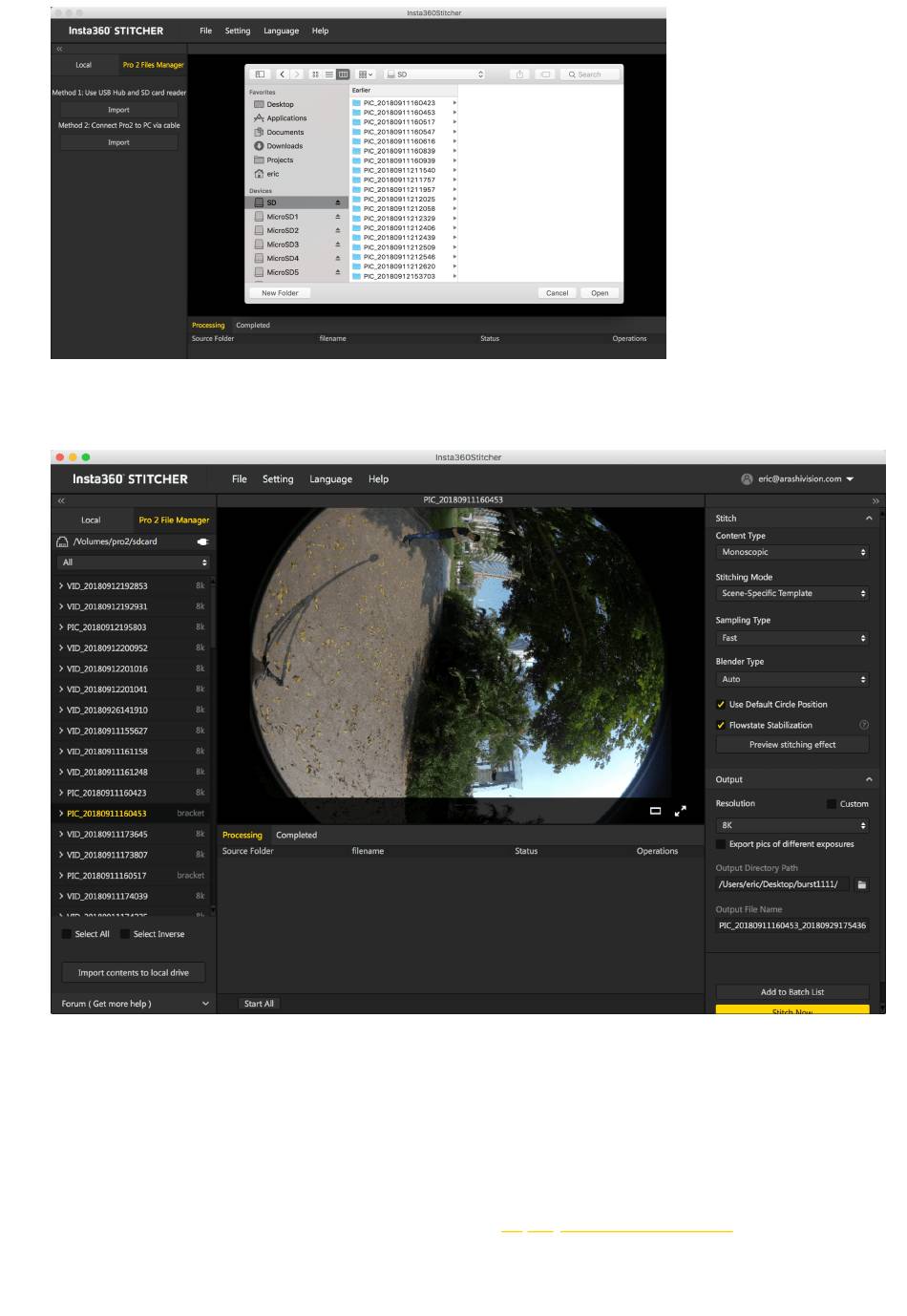Open the Stitching Mode dropdown
Screen dimensions: 907x1316
792,593
